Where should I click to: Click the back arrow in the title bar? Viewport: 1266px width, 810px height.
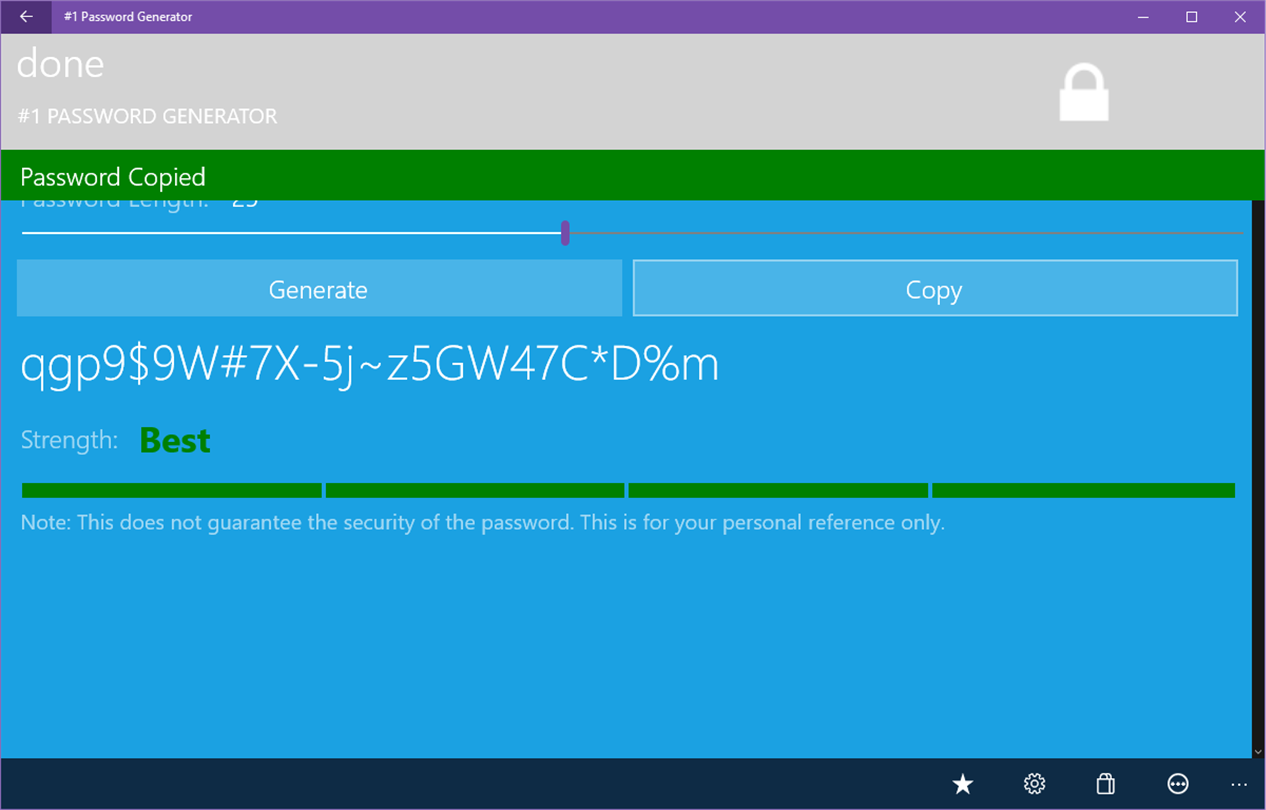26,17
